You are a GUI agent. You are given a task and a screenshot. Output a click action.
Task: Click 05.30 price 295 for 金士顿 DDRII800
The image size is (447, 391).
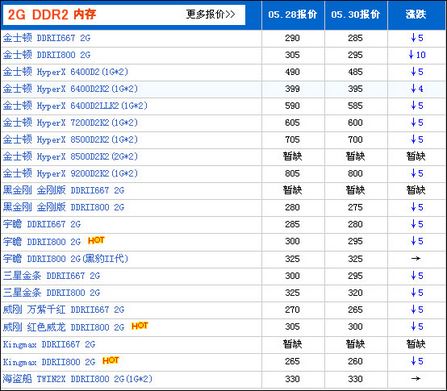click(355, 55)
